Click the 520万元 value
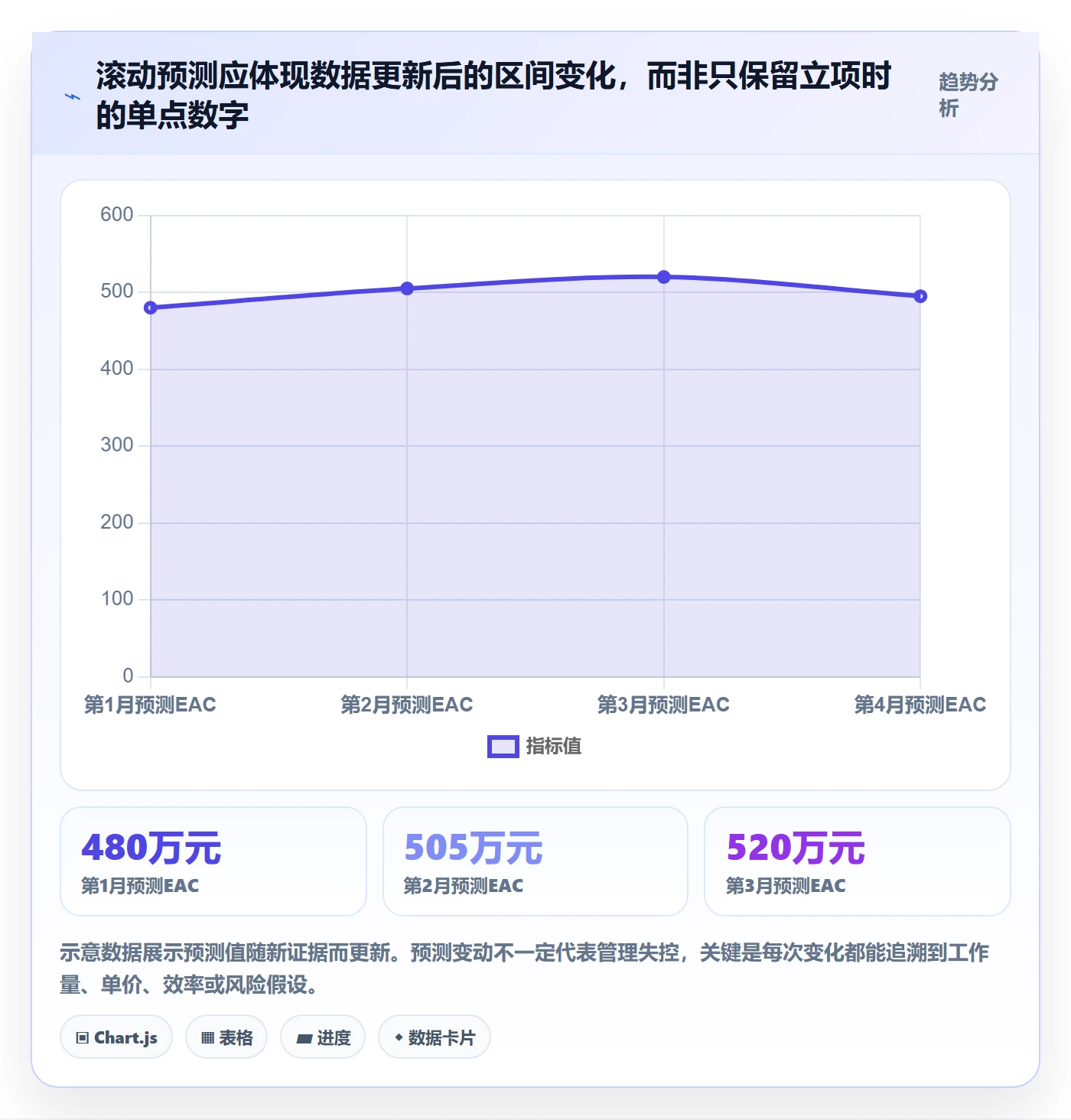The image size is (1071, 1120). pyautogui.click(x=796, y=848)
